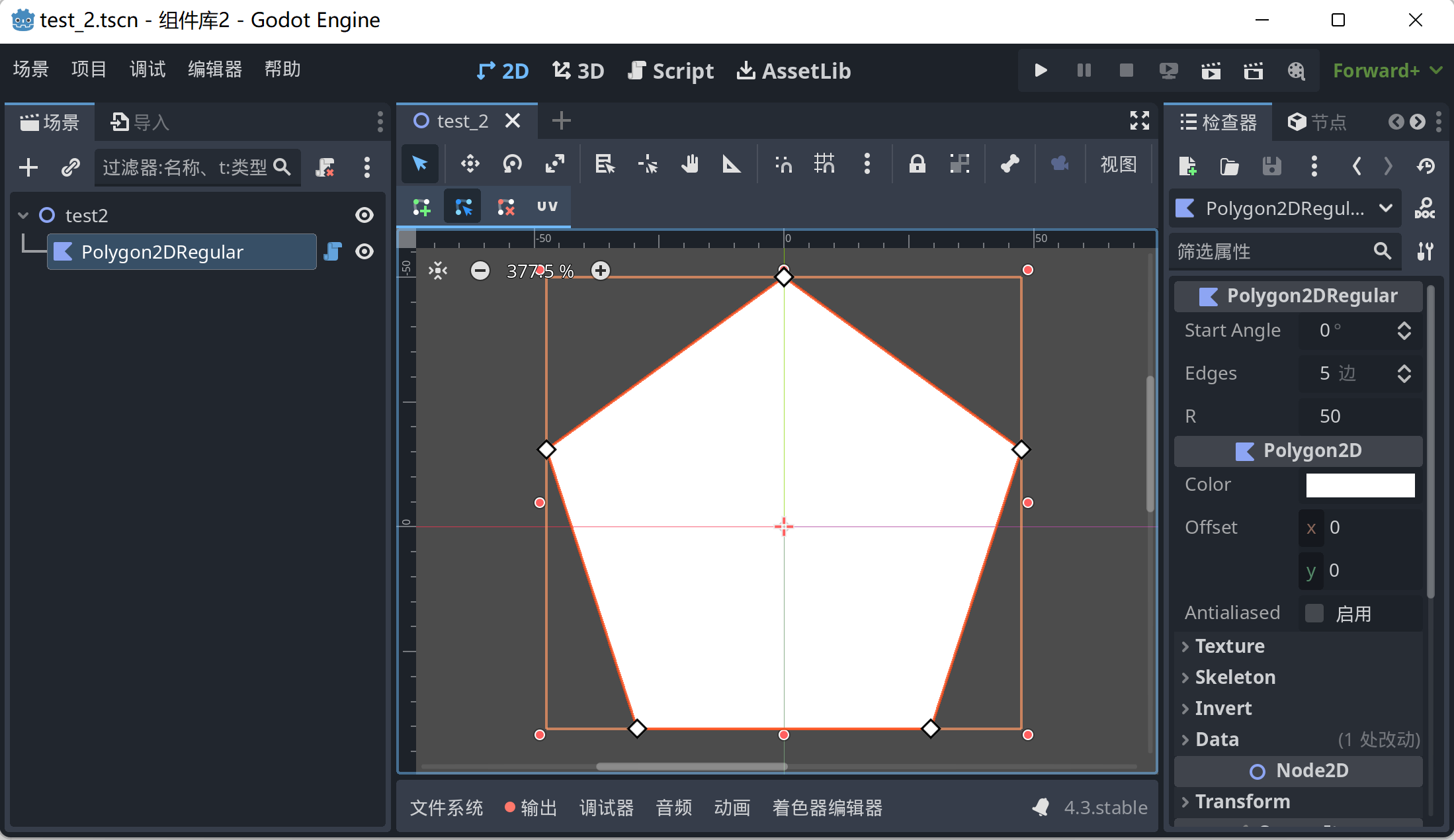Switch to the 导入 dock tab
Screen dimensions: 1454x840
[140, 122]
